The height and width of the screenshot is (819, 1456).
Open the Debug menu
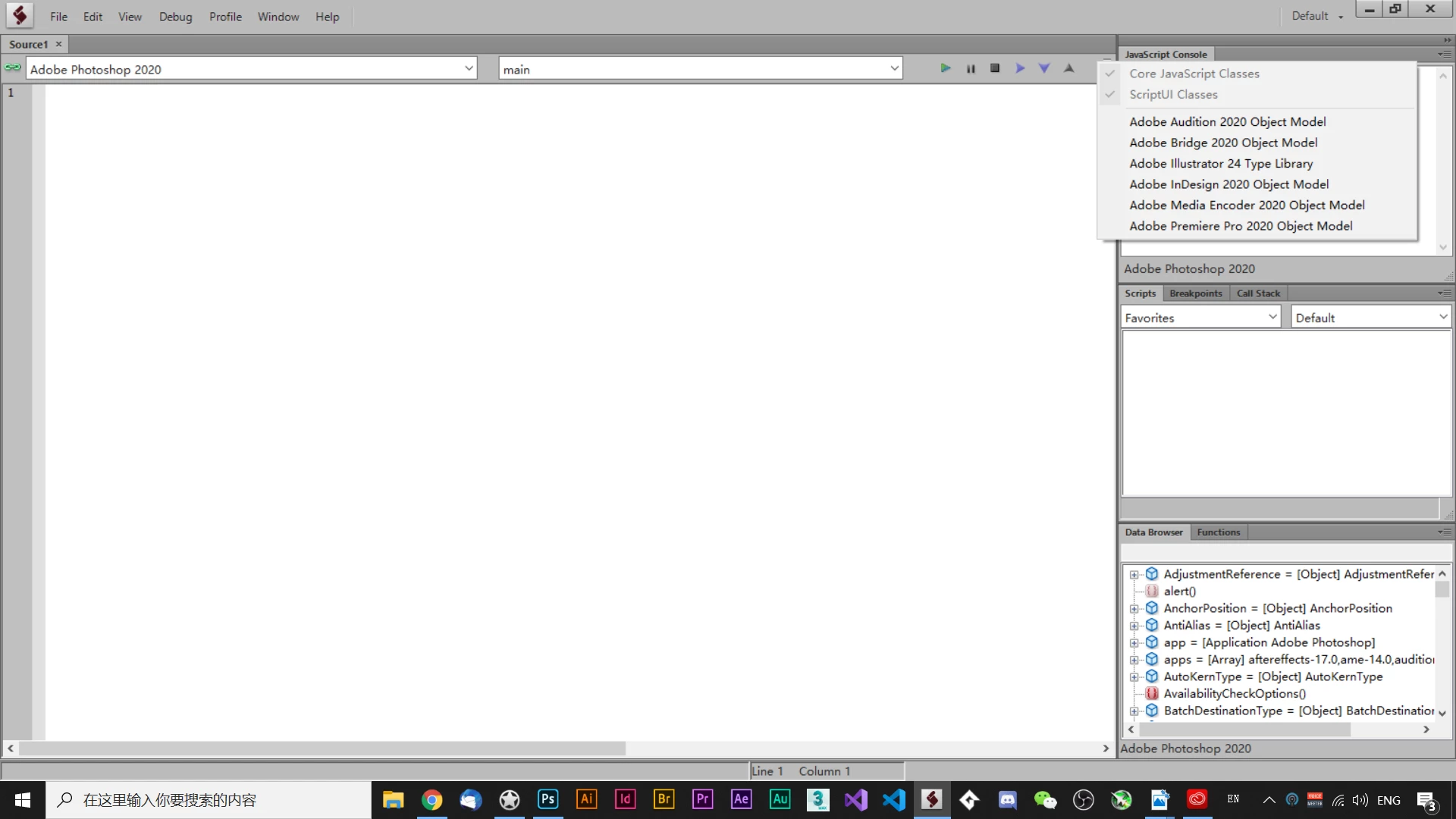point(175,17)
